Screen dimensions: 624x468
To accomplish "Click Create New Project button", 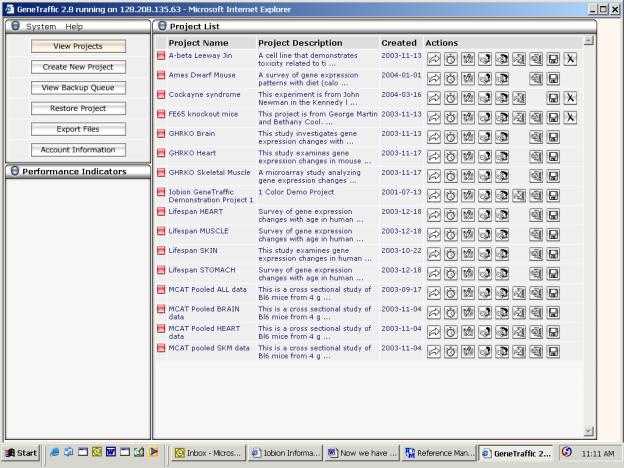I will (x=78, y=67).
